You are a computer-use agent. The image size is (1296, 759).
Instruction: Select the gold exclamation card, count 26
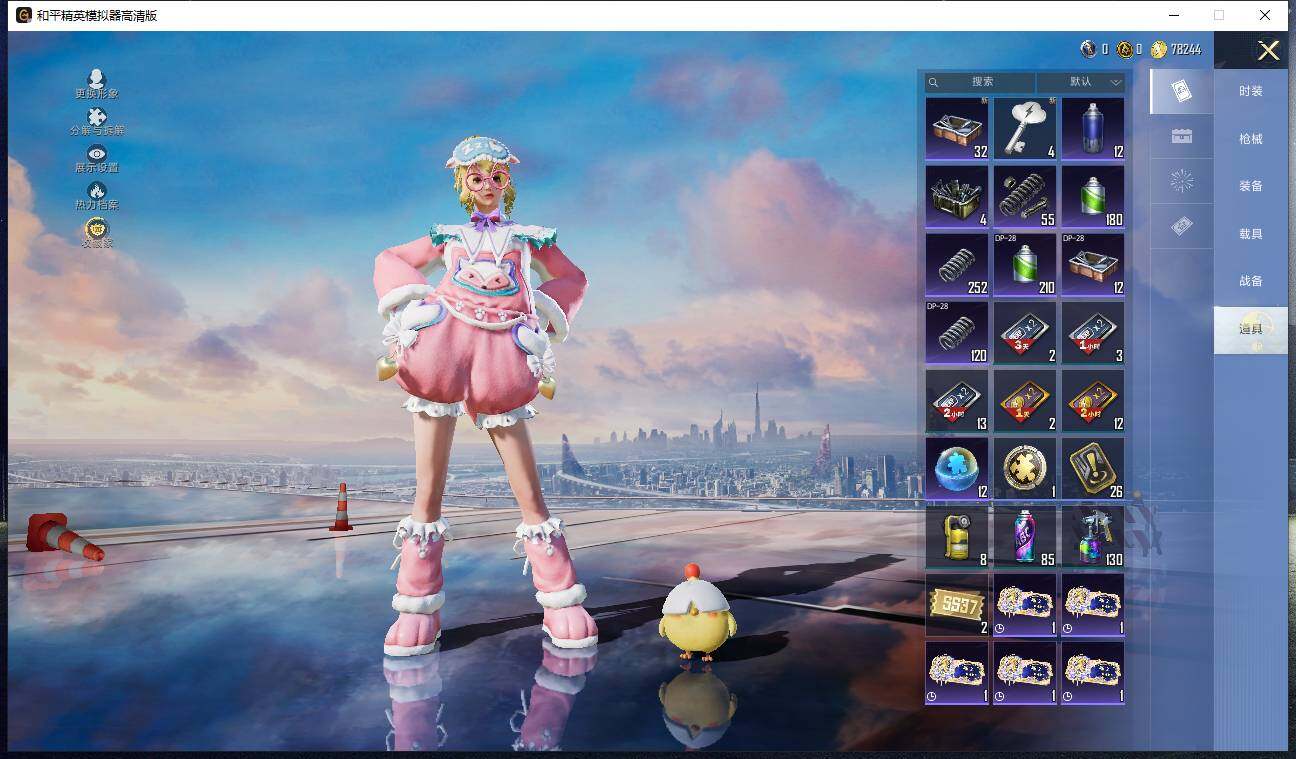point(1093,469)
